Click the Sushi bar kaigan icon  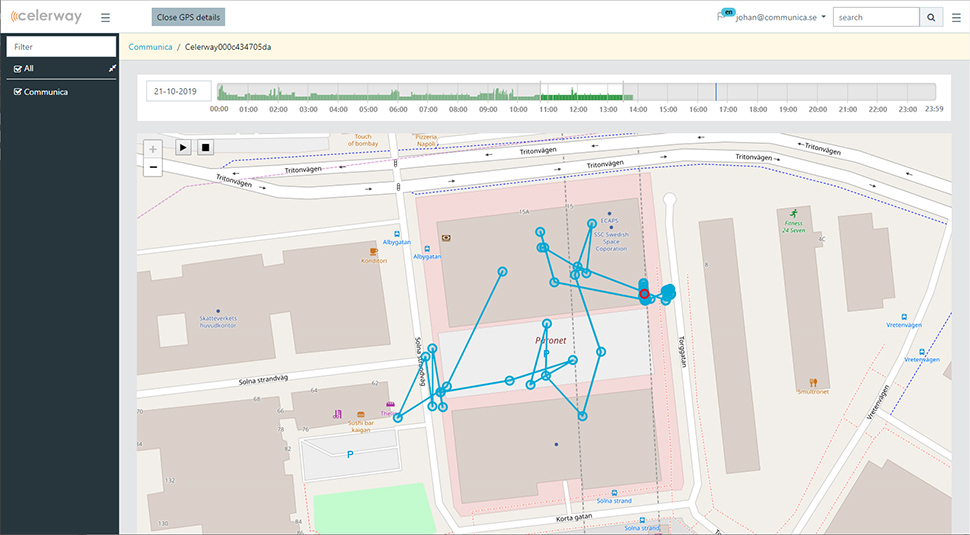pos(361,414)
